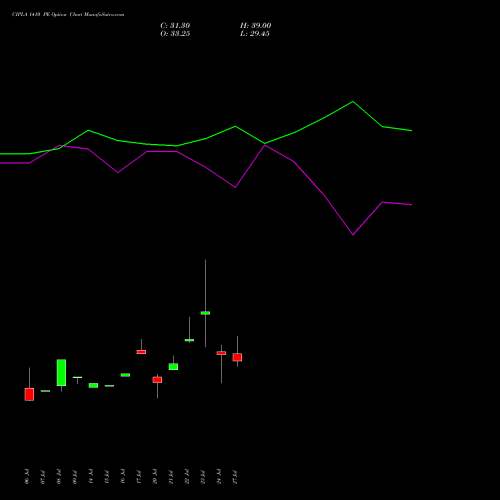Select the long-wick candle for 23 Jul
Image resolution: width=500 pixels, height=500 pixels.
pos(205,313)
